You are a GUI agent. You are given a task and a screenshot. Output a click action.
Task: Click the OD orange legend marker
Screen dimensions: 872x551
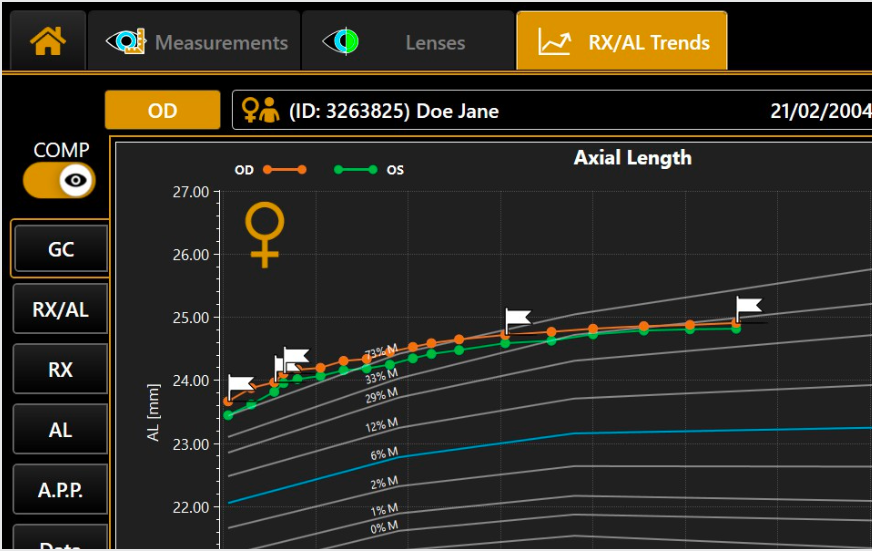point(285,170)
